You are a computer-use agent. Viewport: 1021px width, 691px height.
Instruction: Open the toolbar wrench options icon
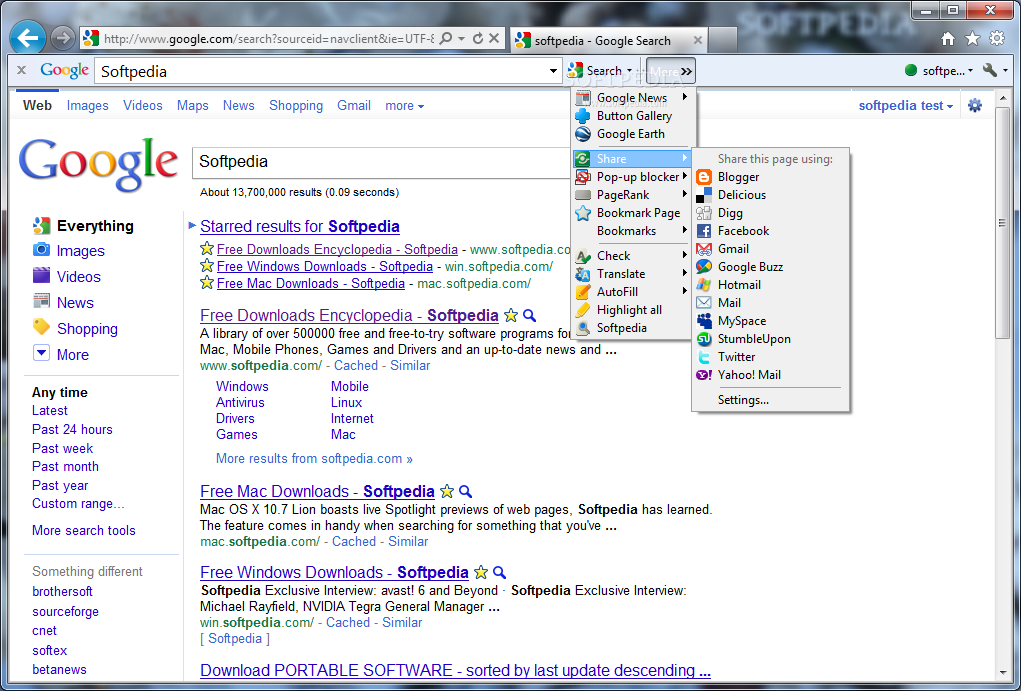tap(990, 70)
